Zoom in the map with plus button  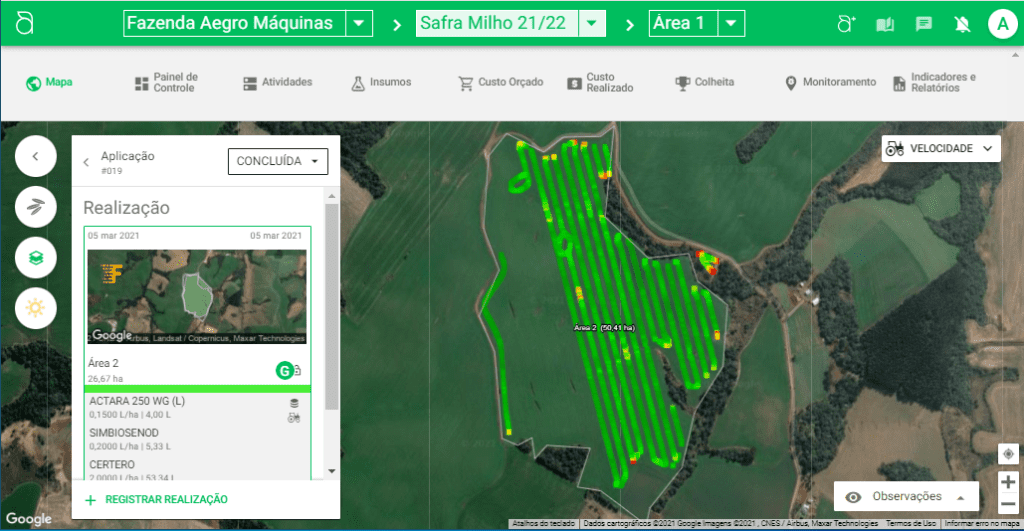(1008, 481)
